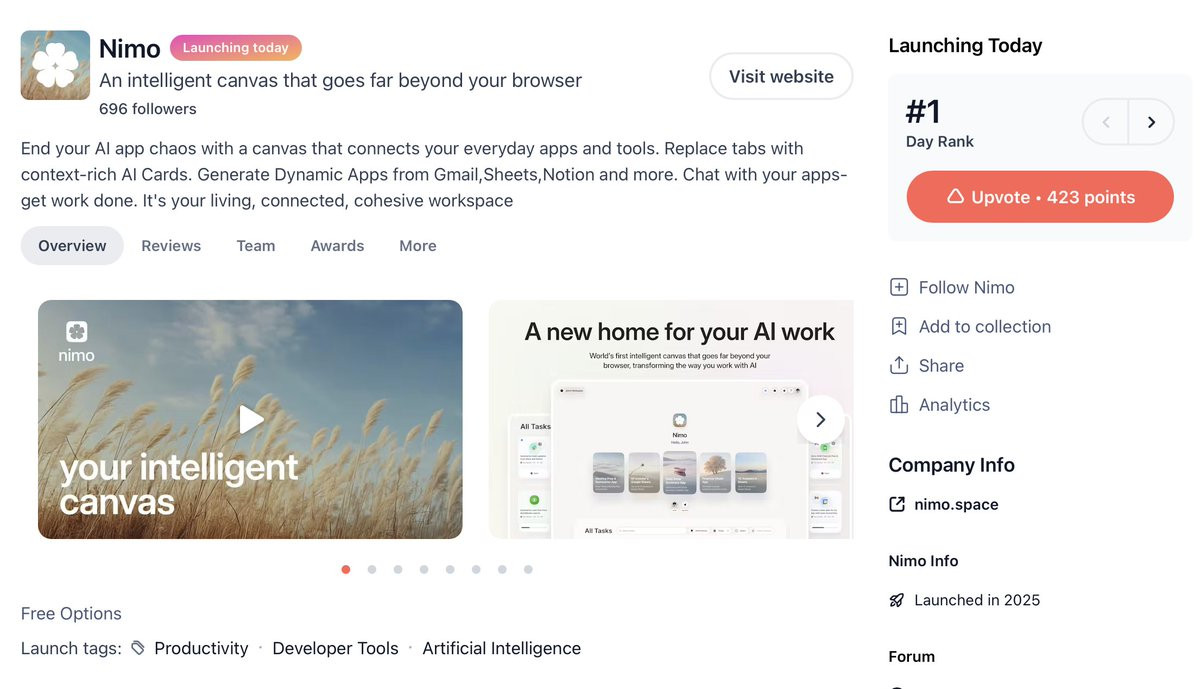The height and width of the screenshot is (689, 1200).
Task: Click the Add to collection bookmark icon
Action: point(899,326)
